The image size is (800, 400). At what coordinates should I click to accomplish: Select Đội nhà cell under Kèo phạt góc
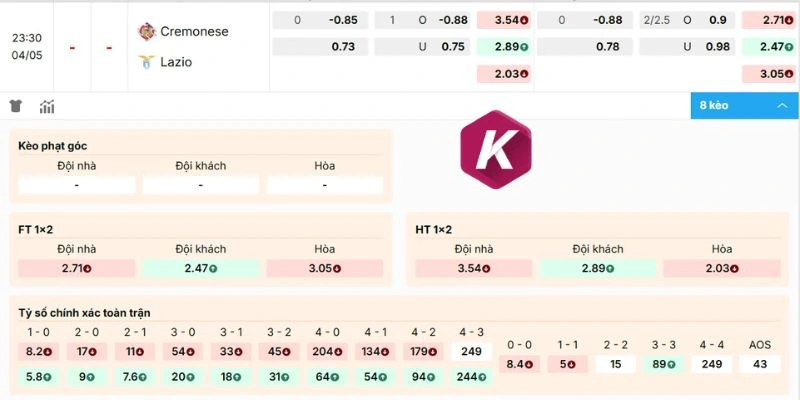pos(77,185)
